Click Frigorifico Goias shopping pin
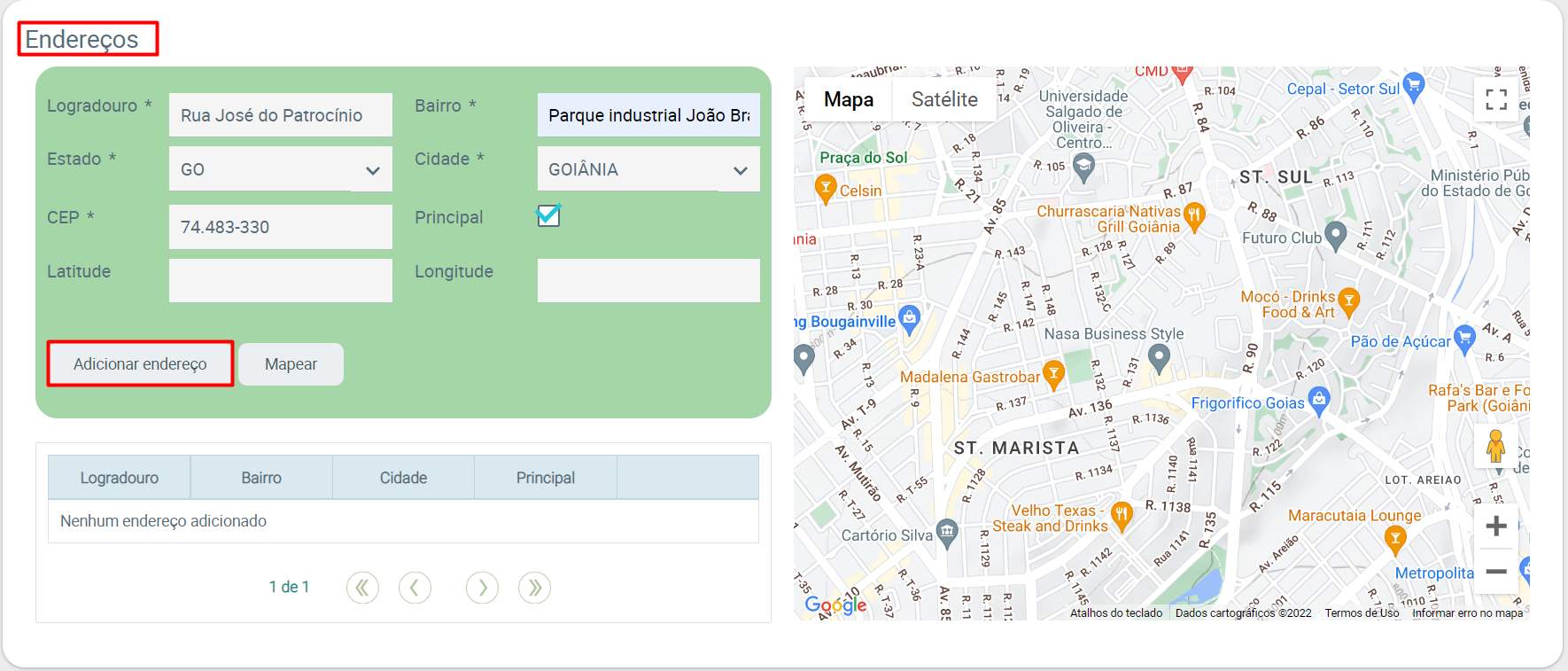This screenshot has height=671, width=1568. [1319, 402]
